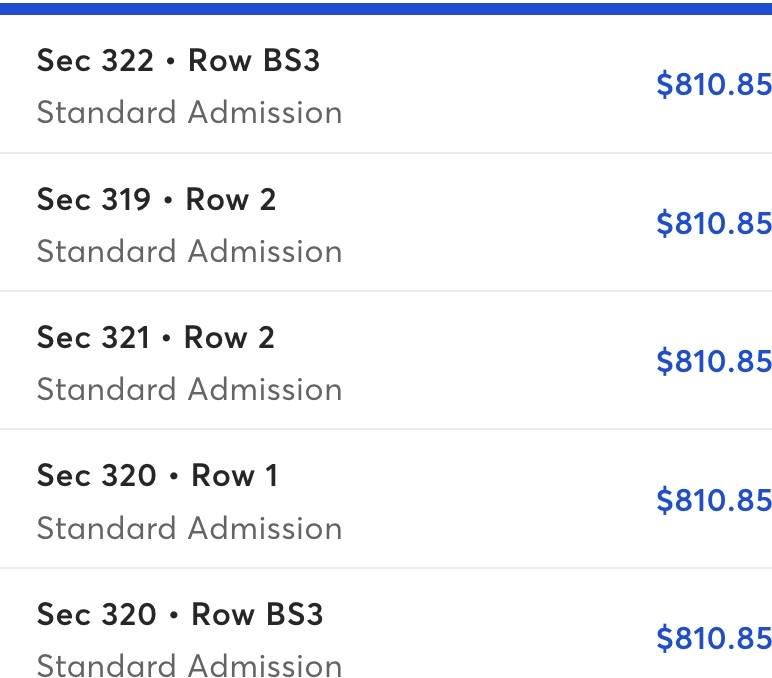772x678 pixels.
Task: Click the $810.85 price for Sec 322
Action: coord(713,85)
